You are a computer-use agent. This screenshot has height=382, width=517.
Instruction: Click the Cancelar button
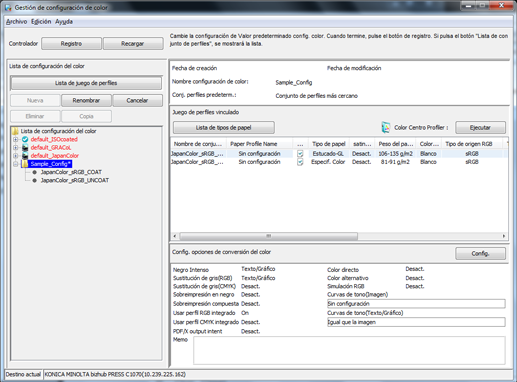coord(137,100)
